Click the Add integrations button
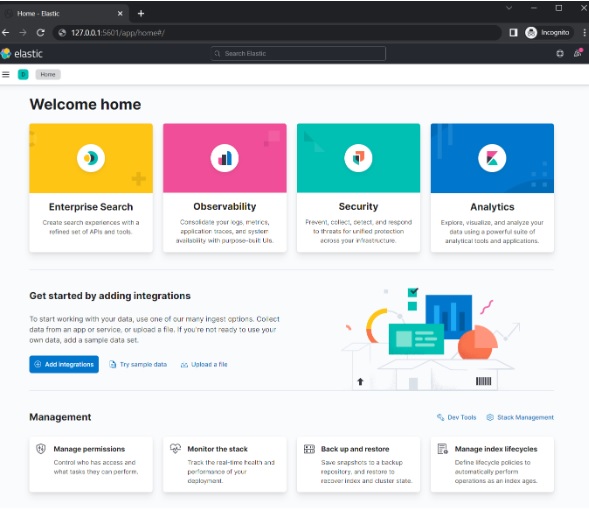 (x=64, y=364)
